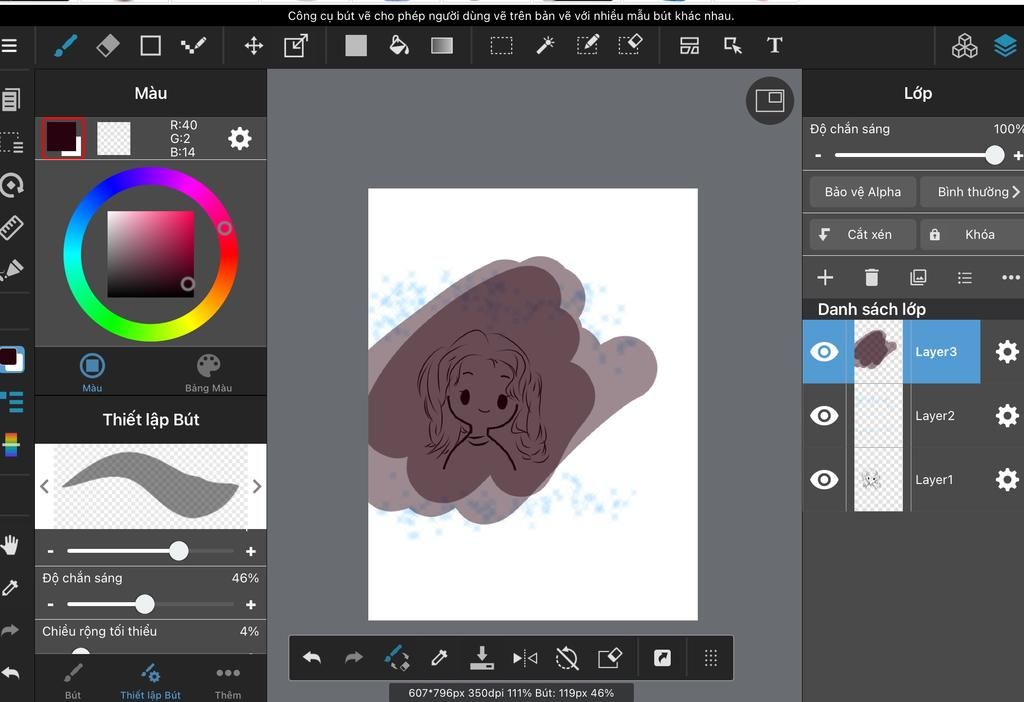This screenshot has height=702, width=1024.
Task: Open the Materials cubes panel
Action: pyautogui.click(x=965, y=46)
